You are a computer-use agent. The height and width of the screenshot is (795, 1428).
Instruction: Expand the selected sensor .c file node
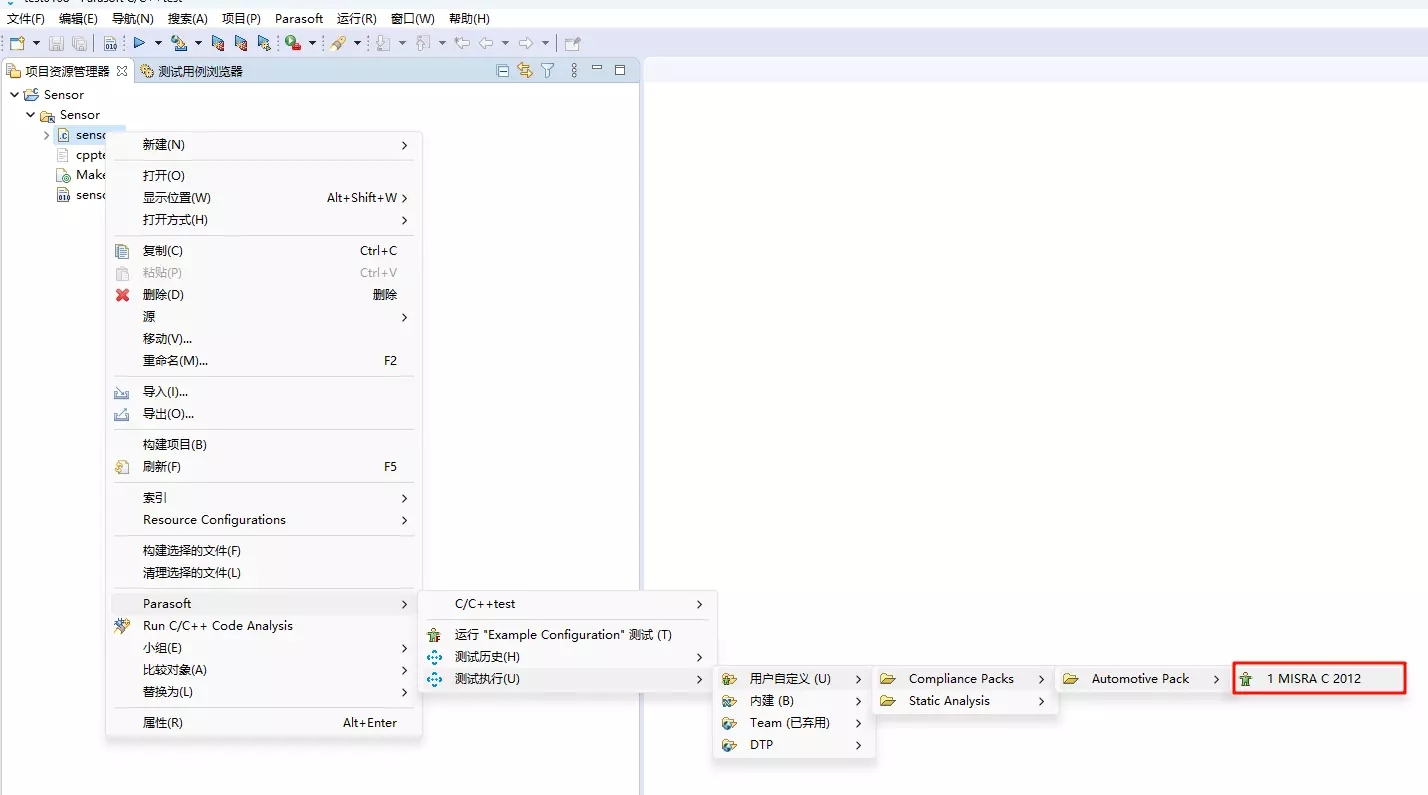pyautogui.click(x=46, y=135)
